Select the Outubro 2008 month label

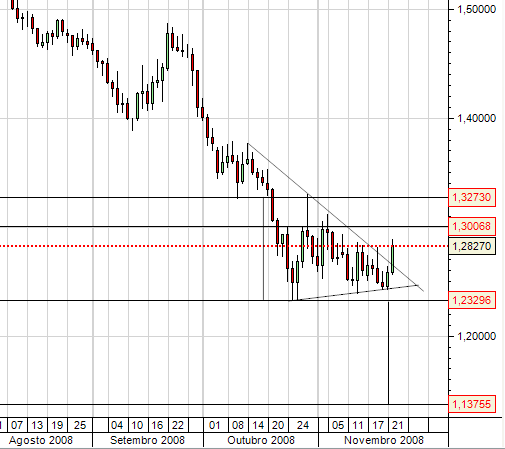pos(261,440)
